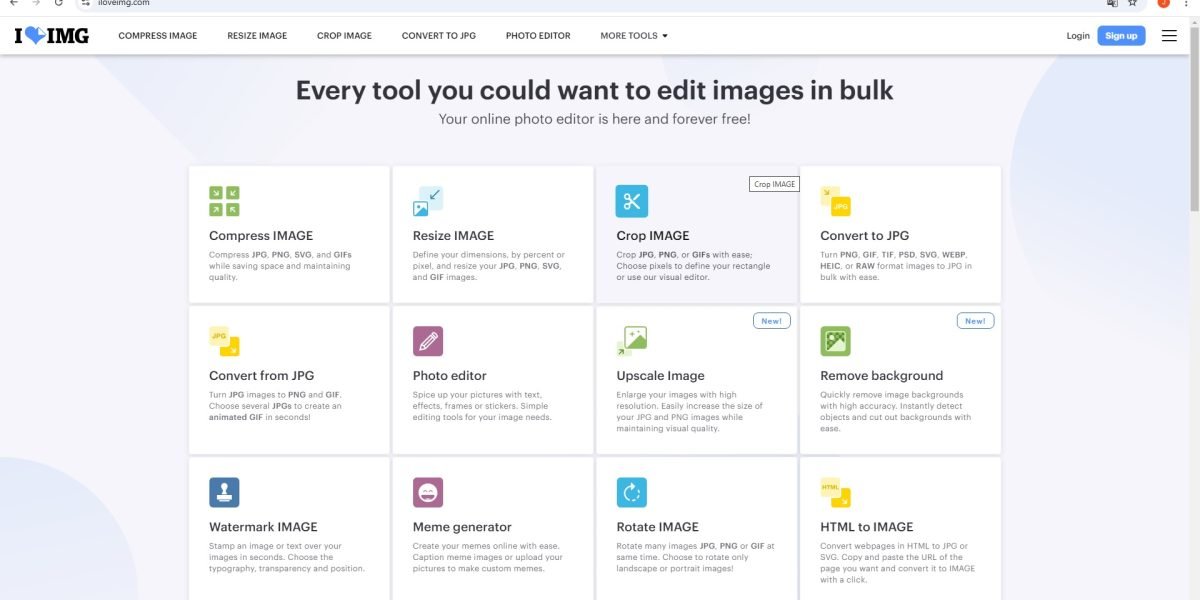
Task: Click the green Compress IMAGE arrows icon
Action: pos(224,201)
